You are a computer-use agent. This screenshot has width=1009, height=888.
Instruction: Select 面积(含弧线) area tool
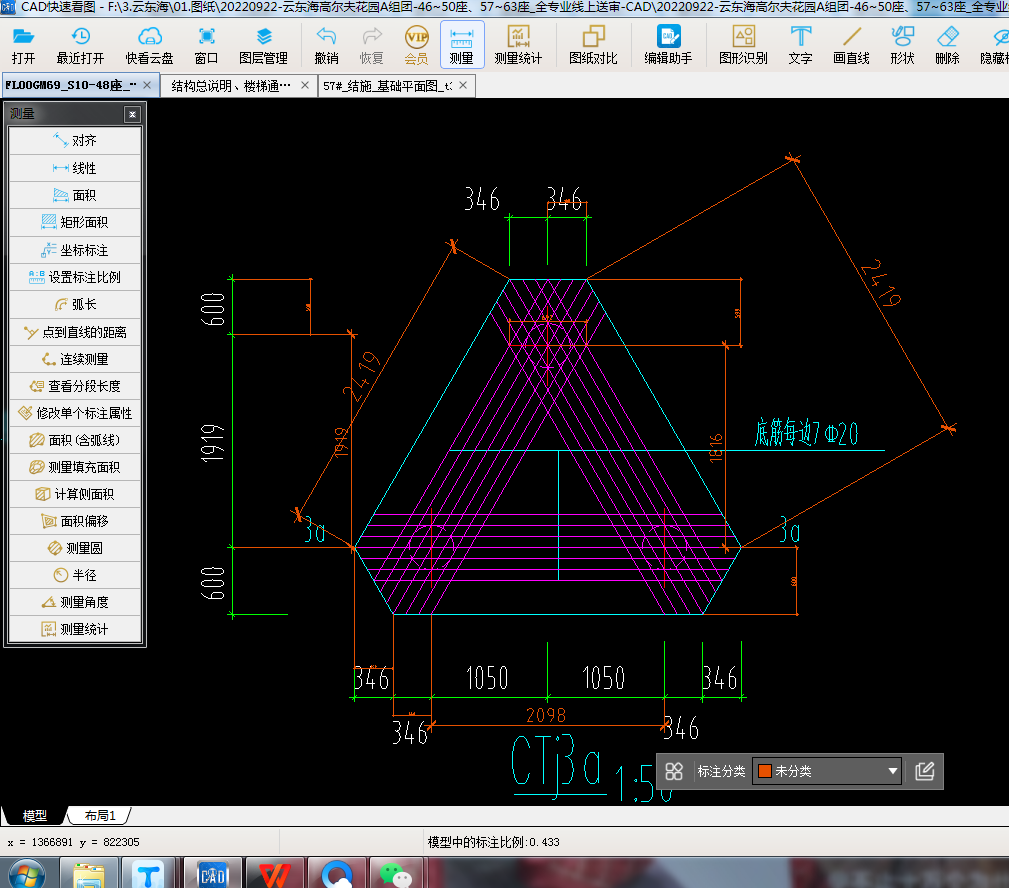point(75,440)
